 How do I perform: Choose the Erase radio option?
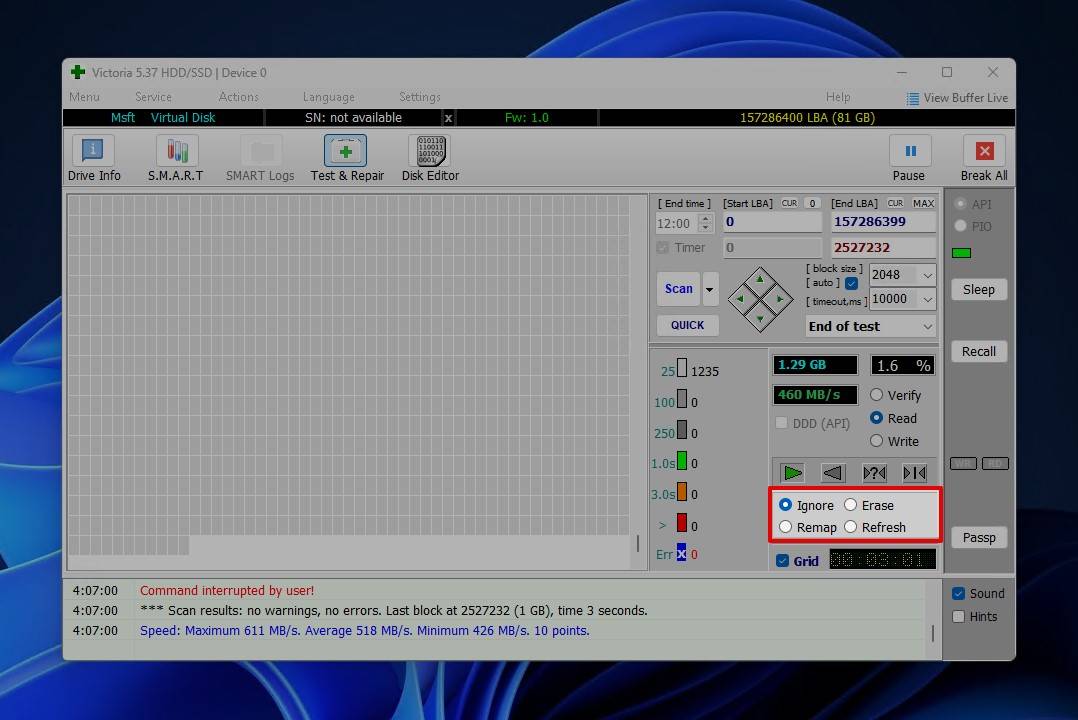click(x=851, y=505)
